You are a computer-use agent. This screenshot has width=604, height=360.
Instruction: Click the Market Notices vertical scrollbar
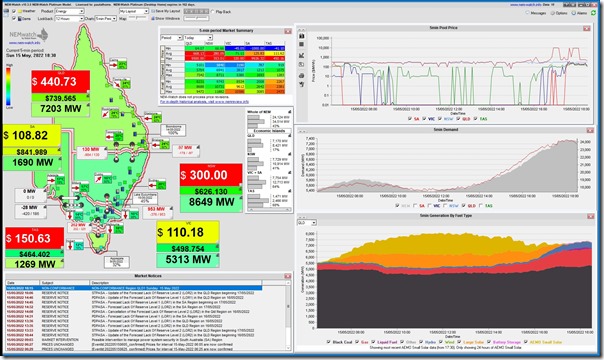point(288,316)
